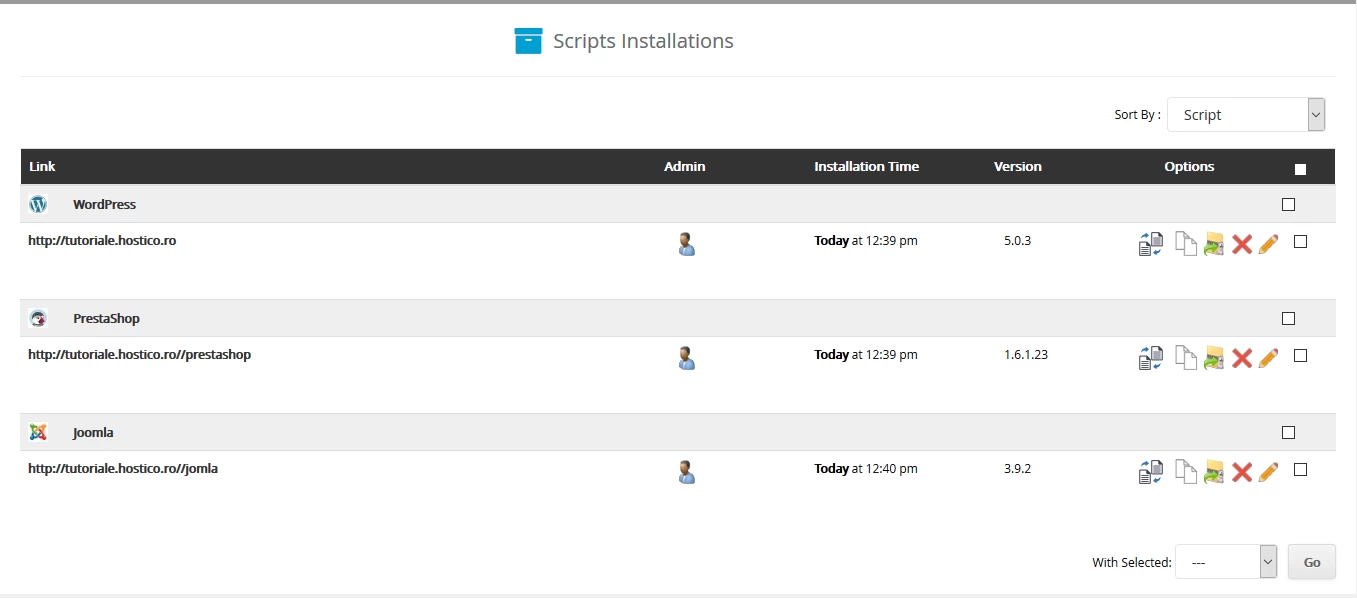
Task: Expand the With Selected action dropdown
Action: tap(1226, 562)
